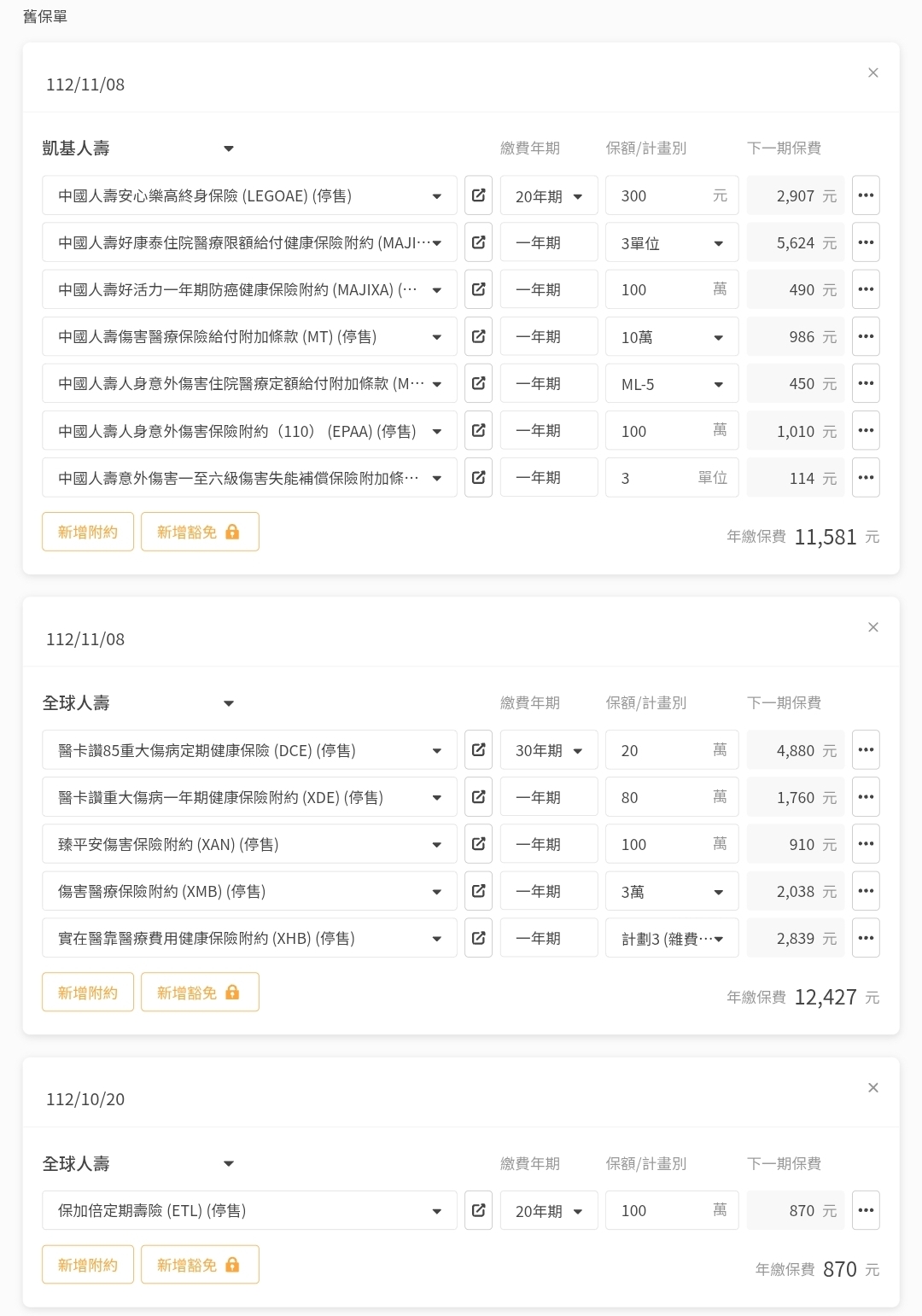Click the 保額 field showing 300 元
Screen dimensions: 922x1316
click(662, 195)
